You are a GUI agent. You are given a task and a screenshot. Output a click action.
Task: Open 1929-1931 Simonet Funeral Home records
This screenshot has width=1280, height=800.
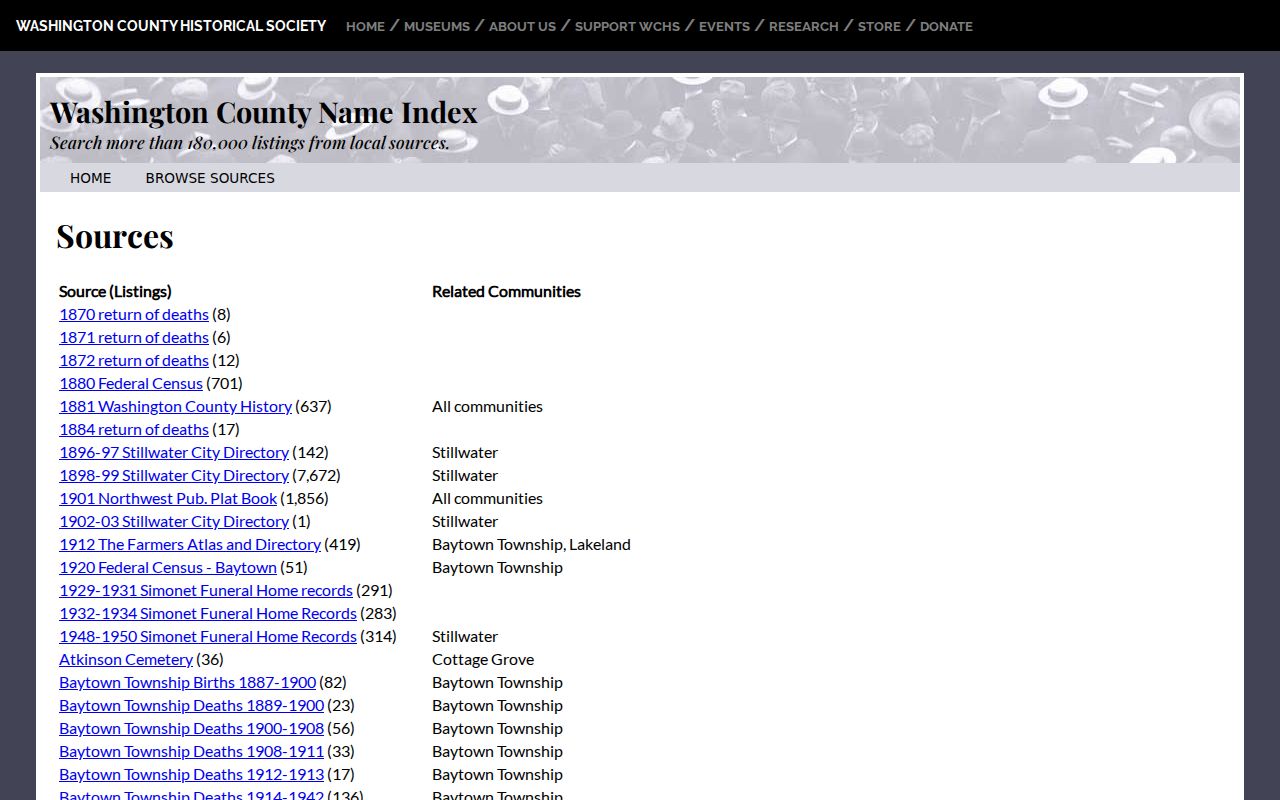[x=206, y=590]
